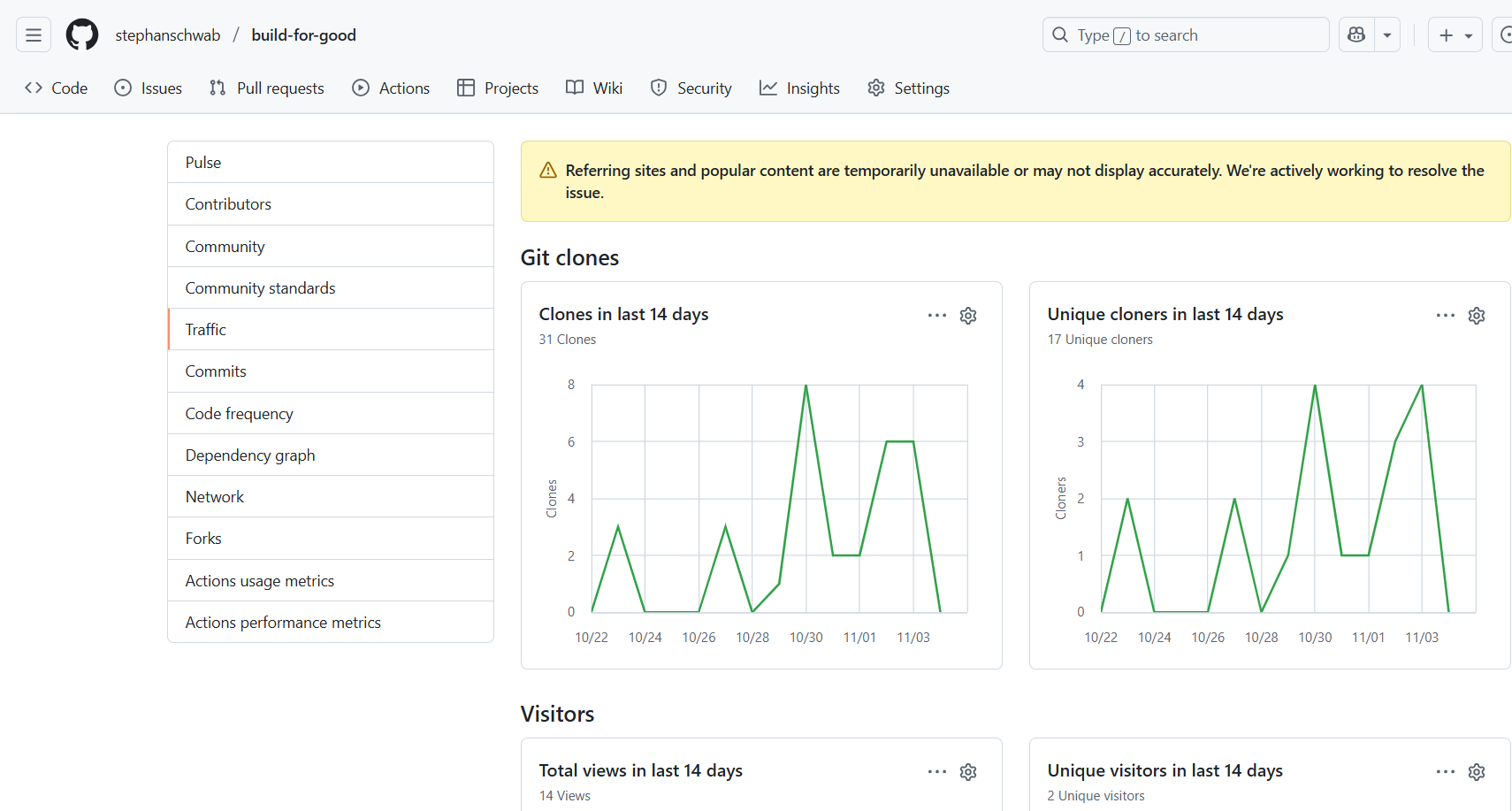The height and width of the screenshot is (811, 1512).
Task: Open three-dot menu on Total views card
Action: tap(937, 772)
